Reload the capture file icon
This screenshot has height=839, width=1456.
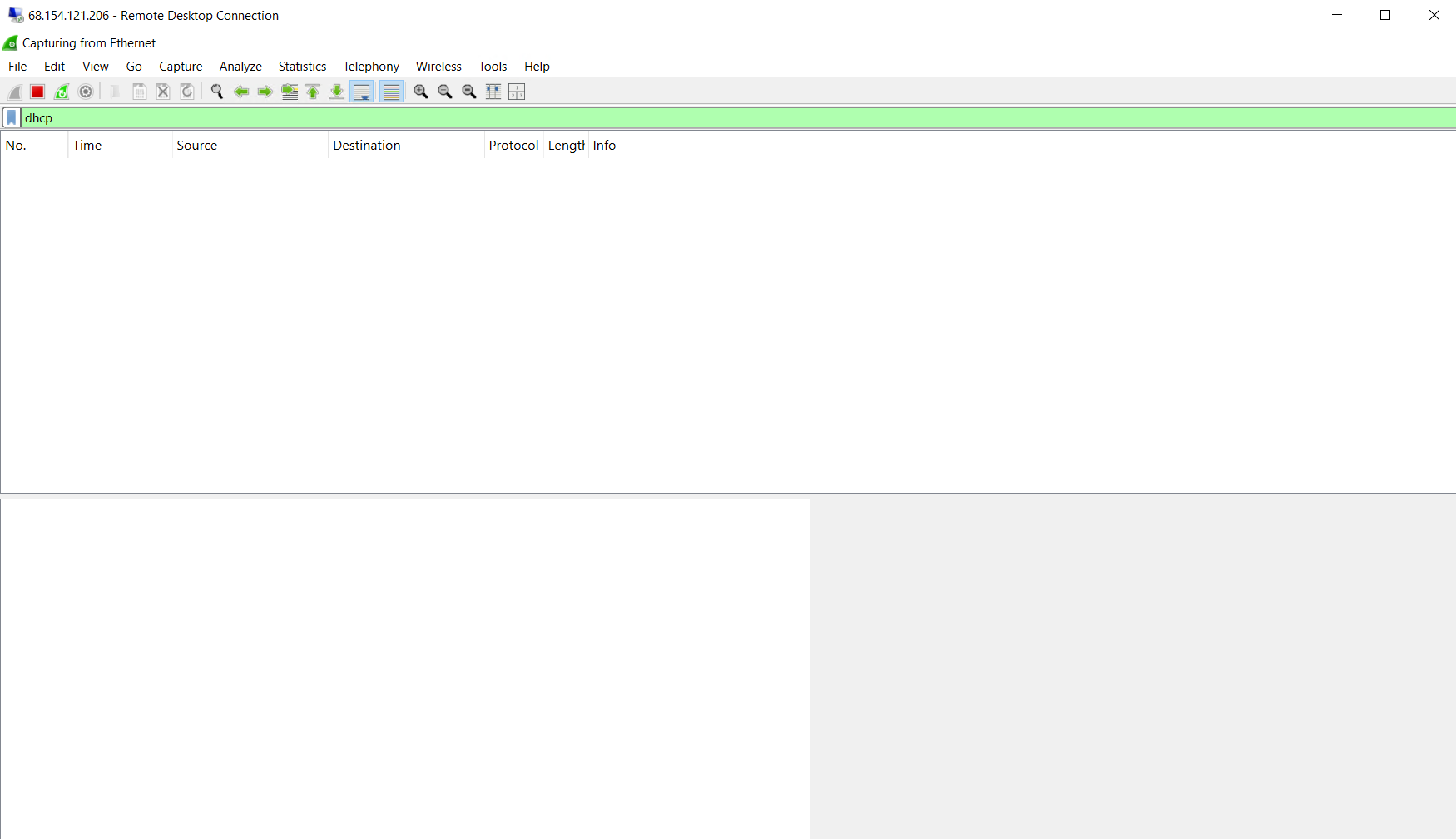click(187, 92)
